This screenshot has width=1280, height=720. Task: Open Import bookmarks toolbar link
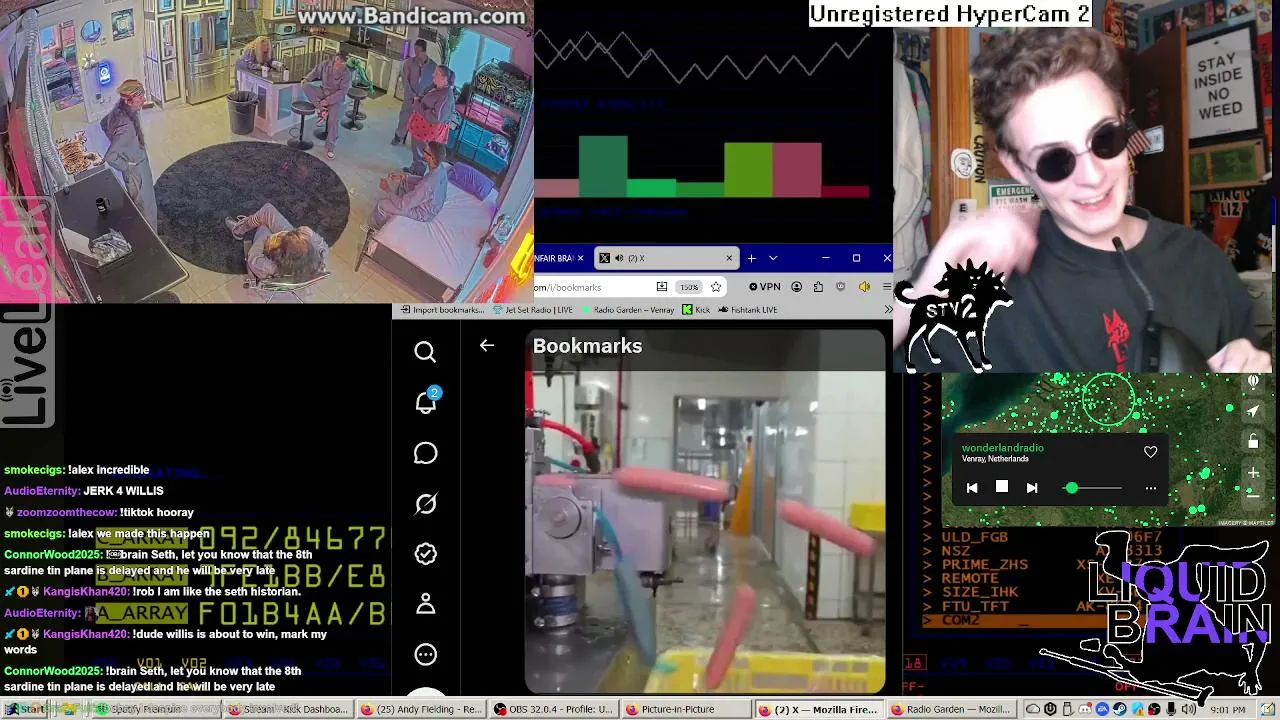pos(441,310)
